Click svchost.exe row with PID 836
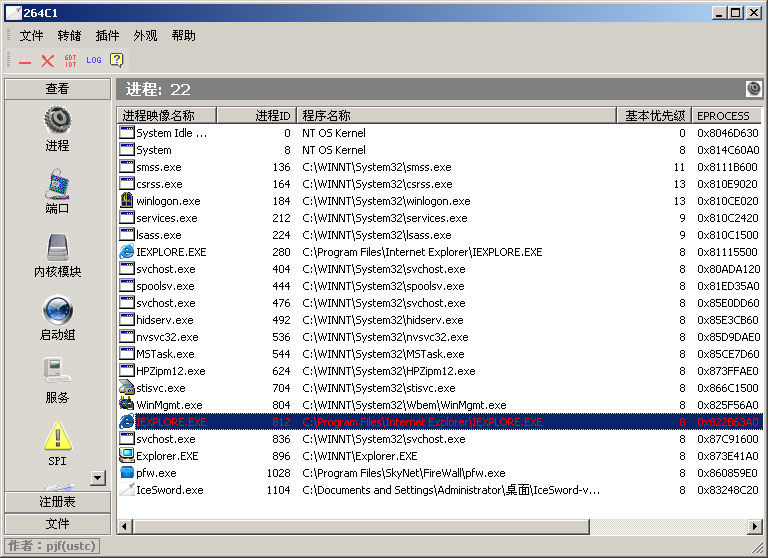The height and width of the screenshot is (558, 768). 440,439
